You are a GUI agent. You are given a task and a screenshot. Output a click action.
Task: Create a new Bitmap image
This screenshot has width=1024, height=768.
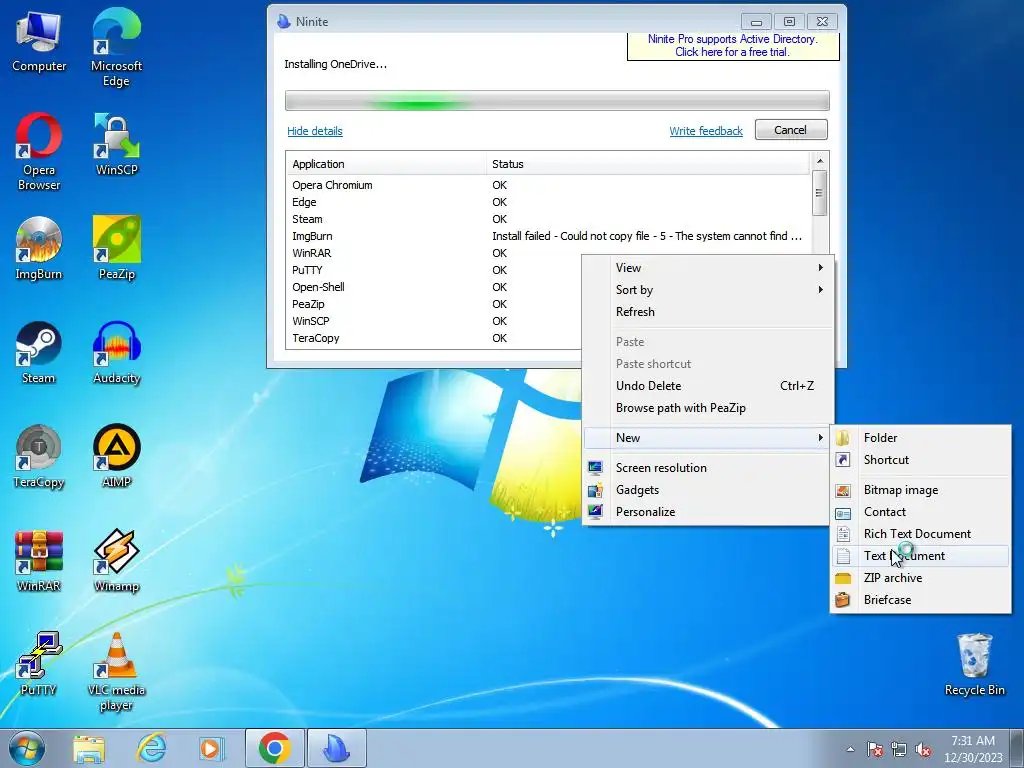[920, 490]
